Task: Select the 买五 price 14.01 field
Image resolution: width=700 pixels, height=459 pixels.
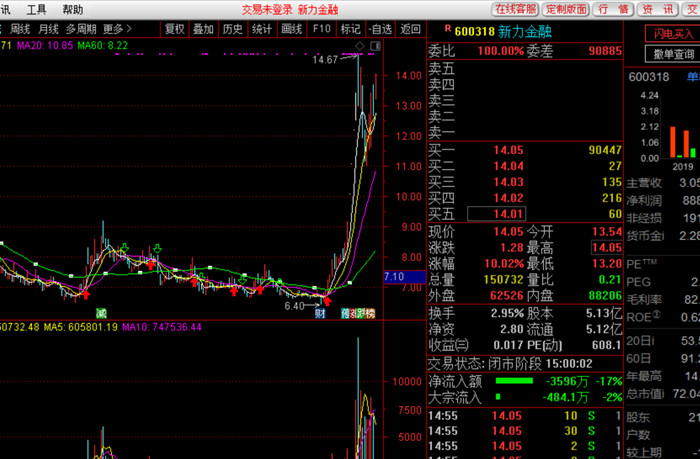Action: [x=496, y=214]
